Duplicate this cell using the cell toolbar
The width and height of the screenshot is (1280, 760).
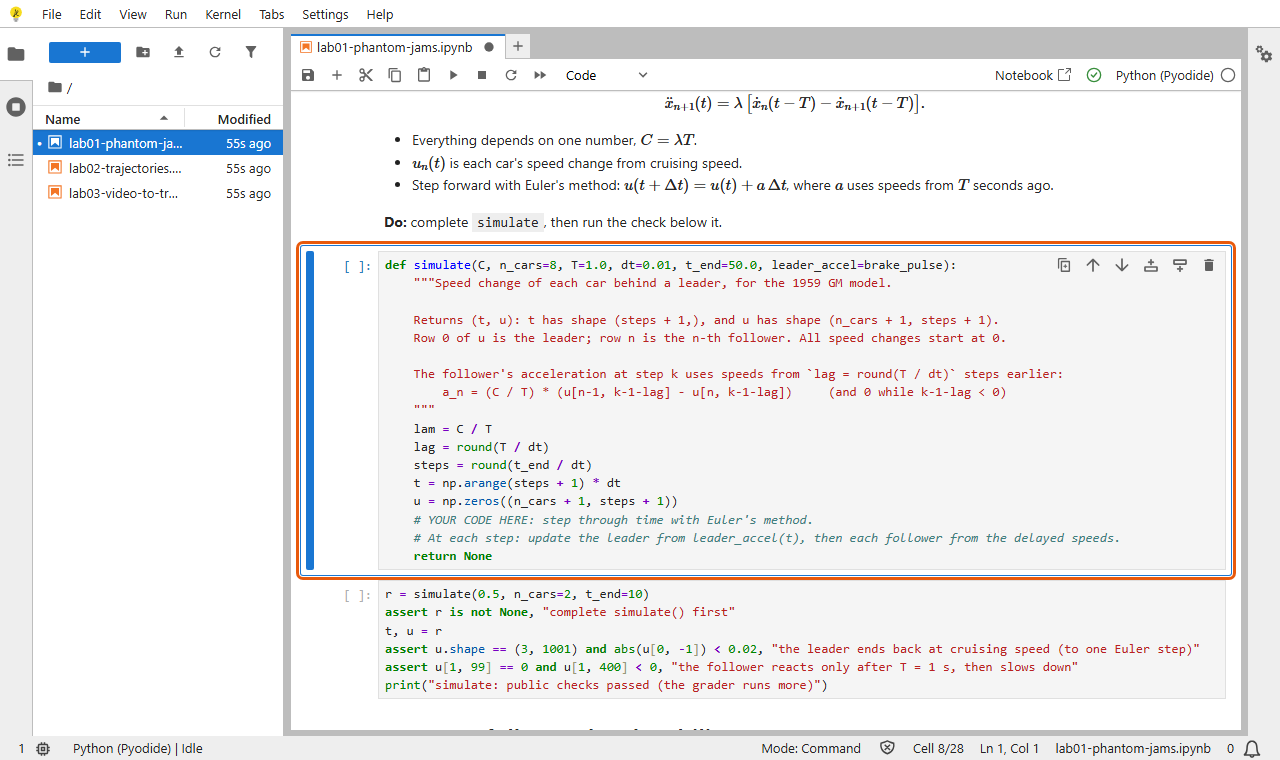click(x=1064, y=265)
